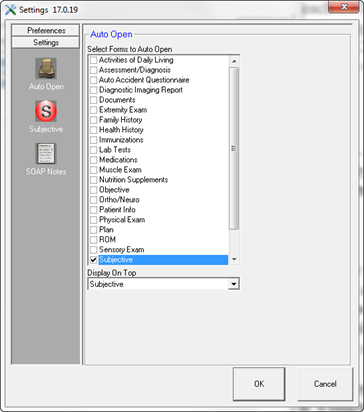Screen dimensions: 364x412
Task: Select the highlighted Subjective list row
Action: click(x=163, y=260)
